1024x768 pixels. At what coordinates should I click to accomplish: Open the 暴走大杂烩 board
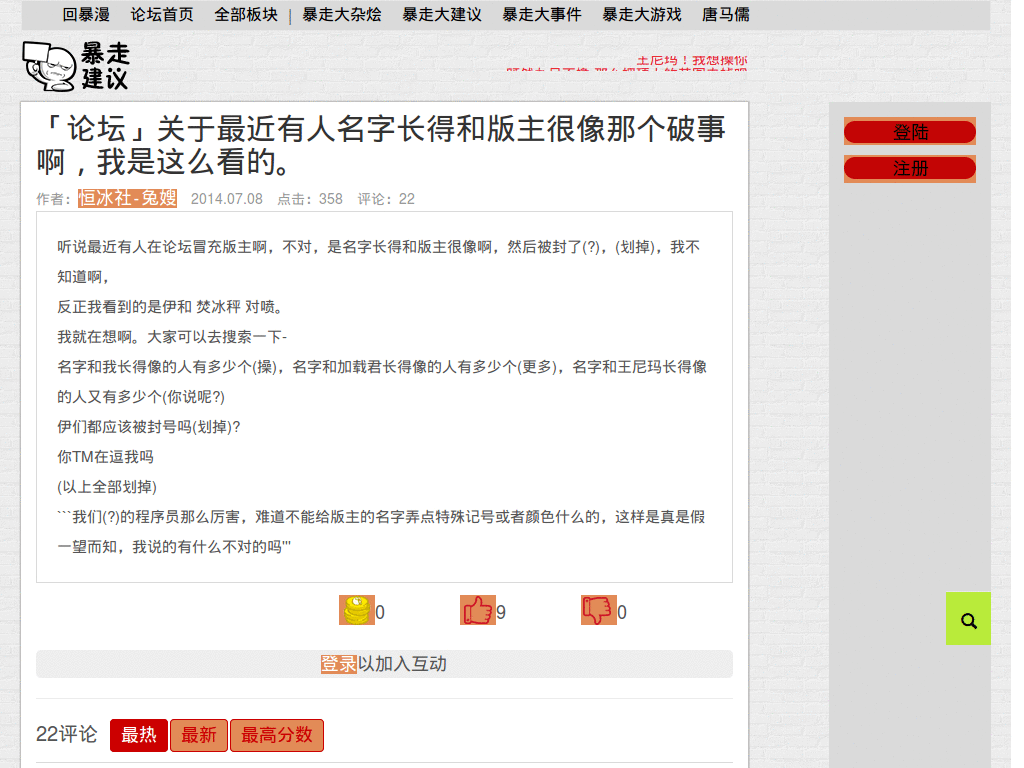pos(342,14)
